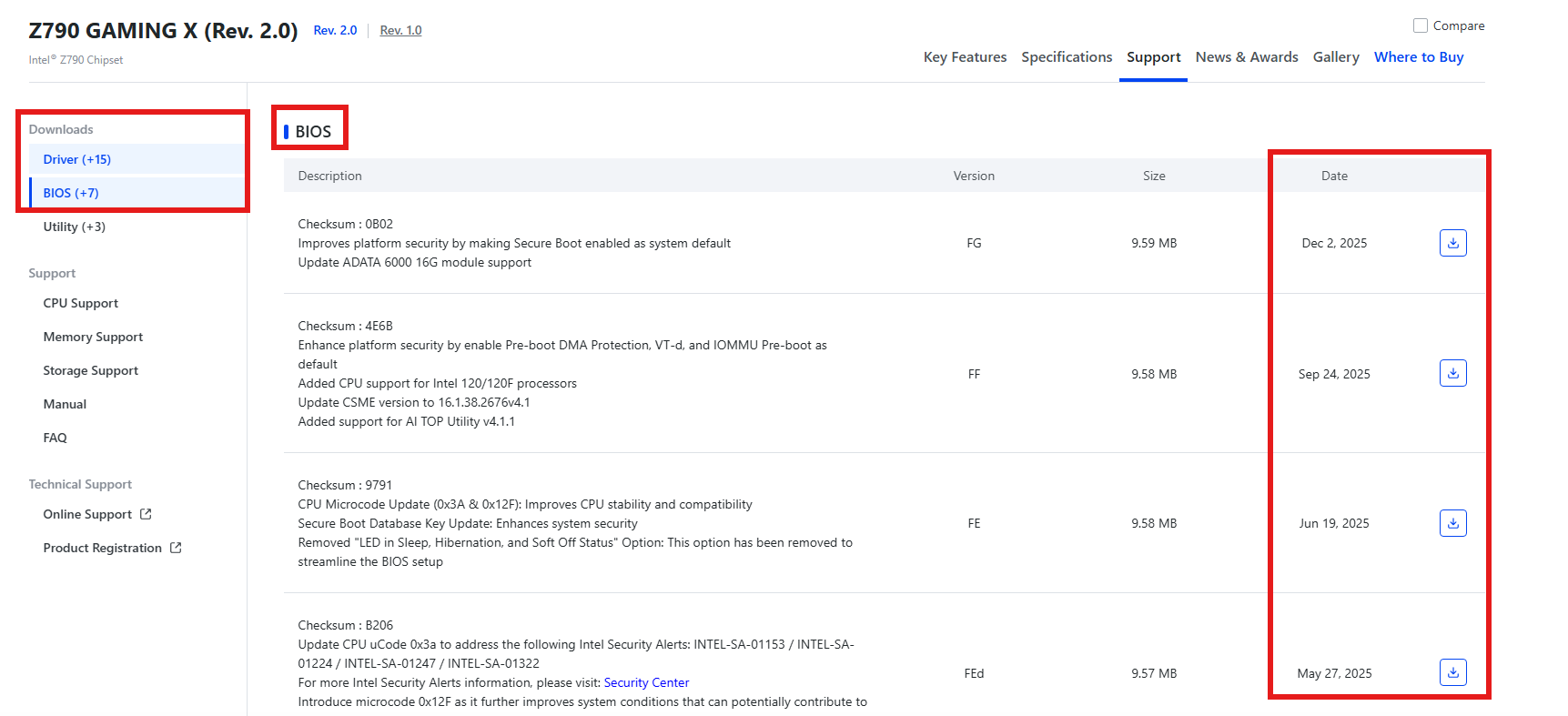Click the 'Z790 GAMING X (Rev. 2.0)' title

tap(163, 31)
